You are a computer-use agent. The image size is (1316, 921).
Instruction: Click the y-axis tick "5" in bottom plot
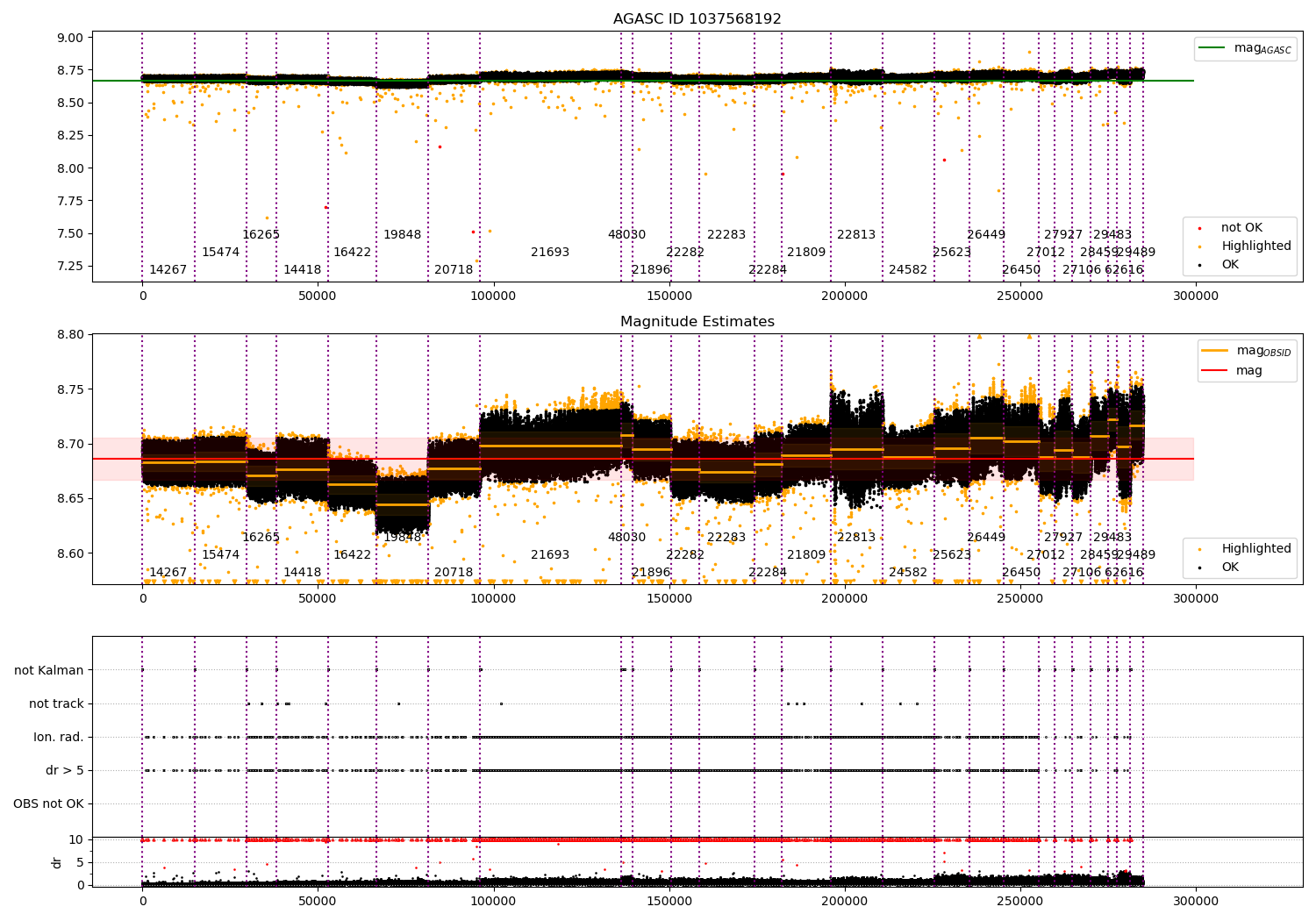[80, 863]
